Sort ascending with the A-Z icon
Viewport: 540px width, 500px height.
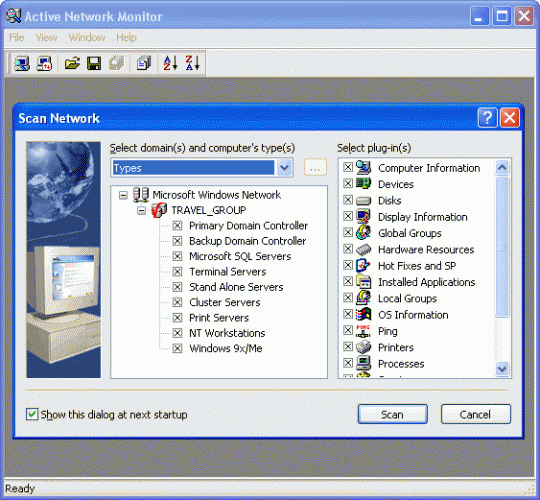point(170,63)
